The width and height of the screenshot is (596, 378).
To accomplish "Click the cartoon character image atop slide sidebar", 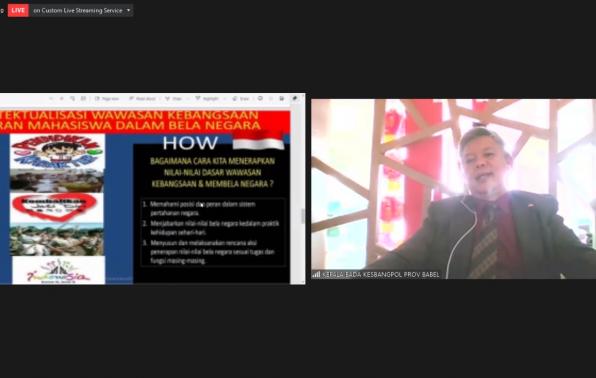I will (x=57, y=151).
